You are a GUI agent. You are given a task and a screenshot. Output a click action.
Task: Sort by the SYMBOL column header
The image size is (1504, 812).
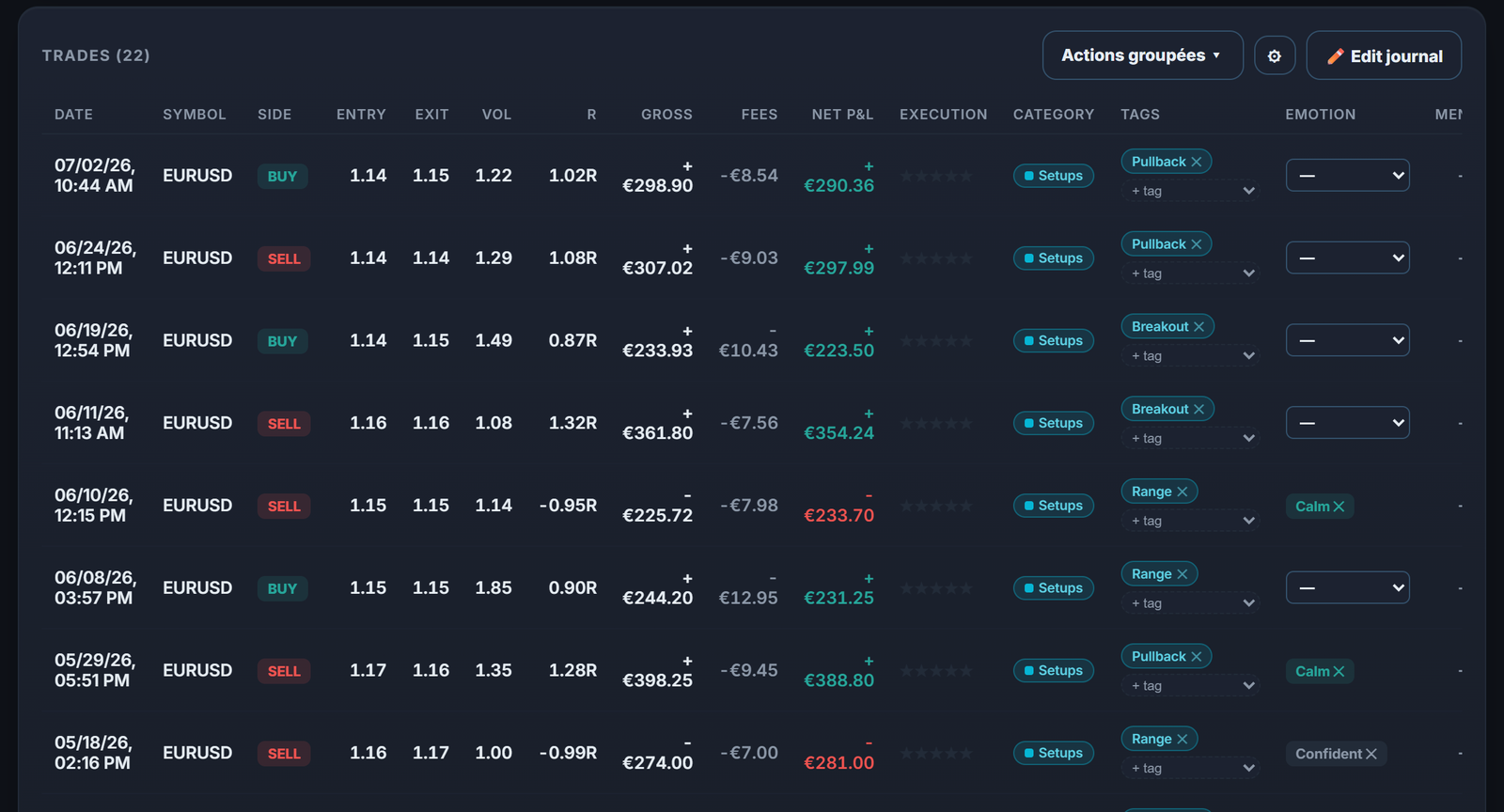(195, 115)
